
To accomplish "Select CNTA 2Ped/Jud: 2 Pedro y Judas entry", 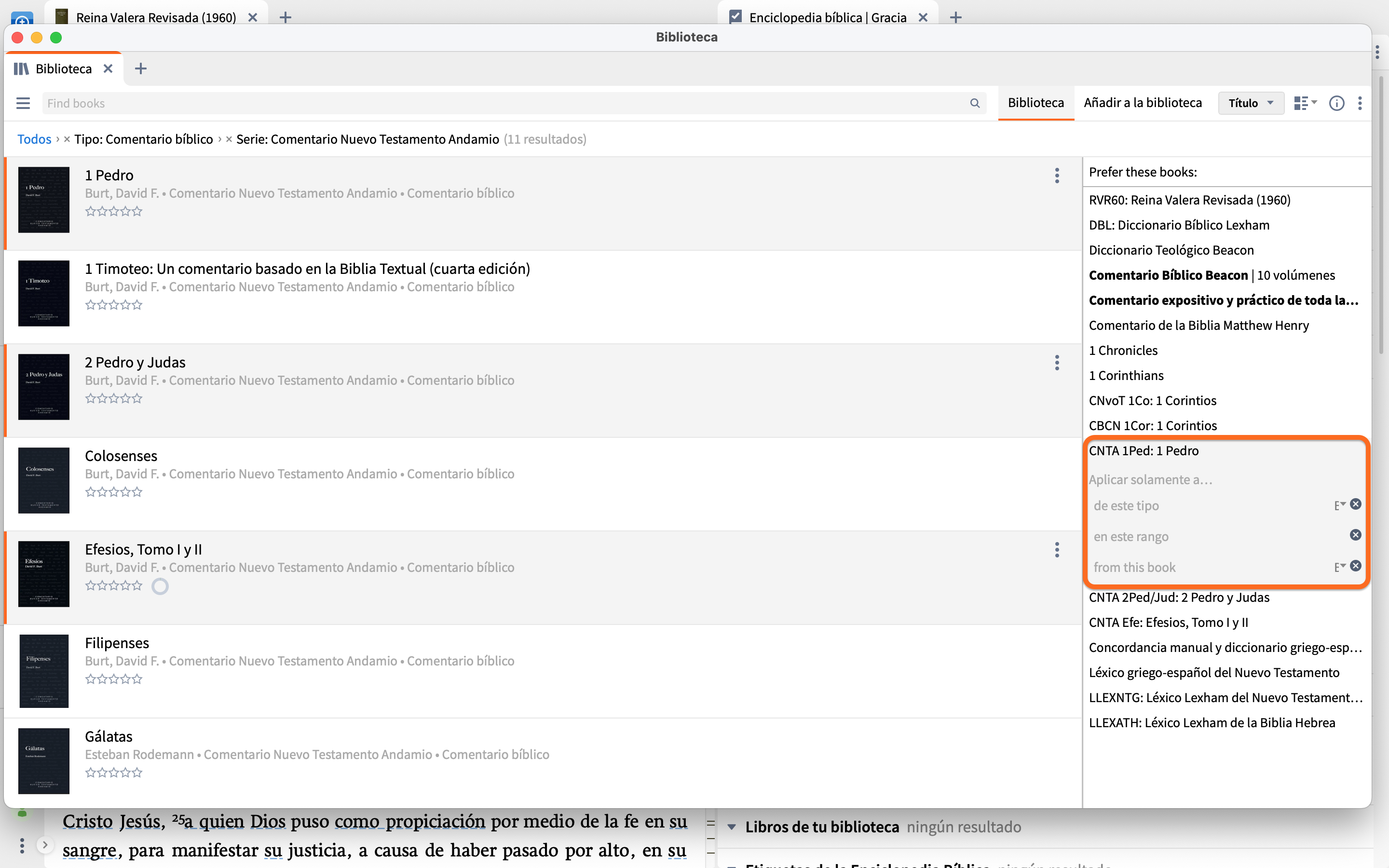I will pos(1179,597).
